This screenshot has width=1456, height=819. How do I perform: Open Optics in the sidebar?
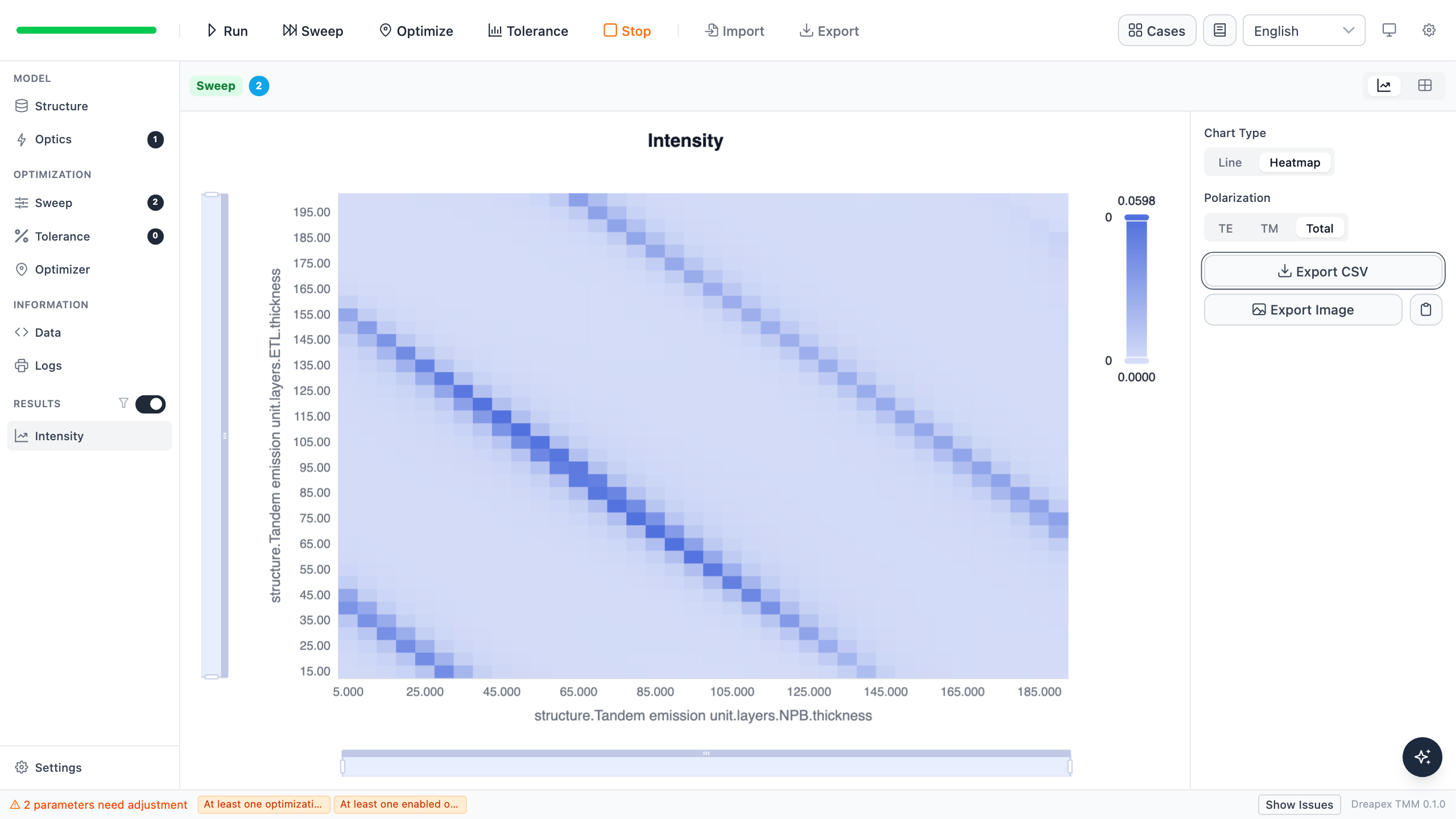point(89,139)
